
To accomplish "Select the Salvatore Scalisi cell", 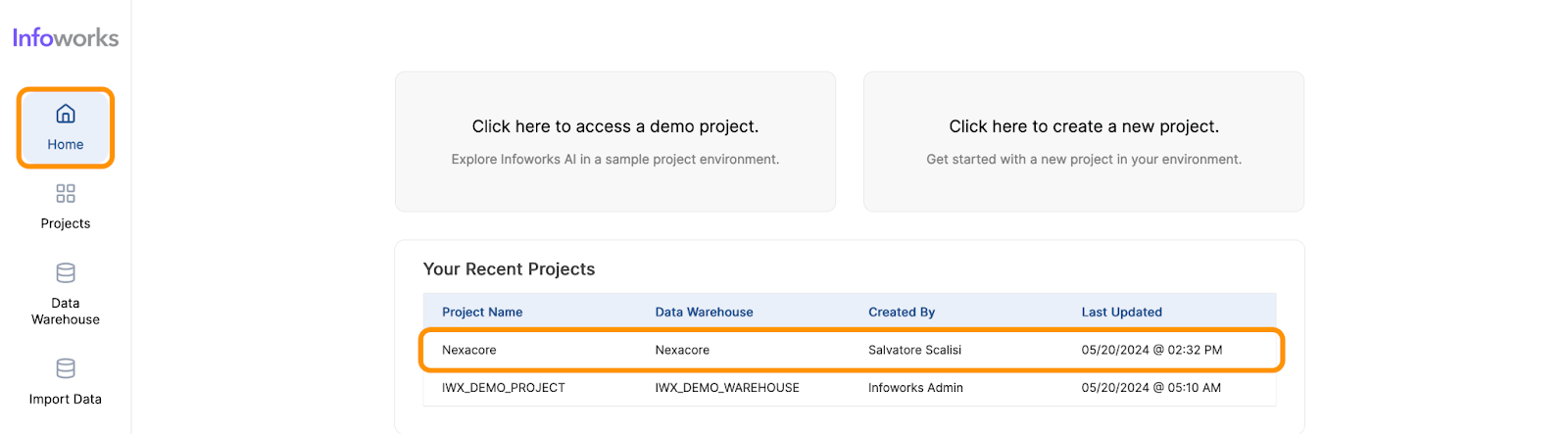I will pyautogui.click(x=915, y=350).
